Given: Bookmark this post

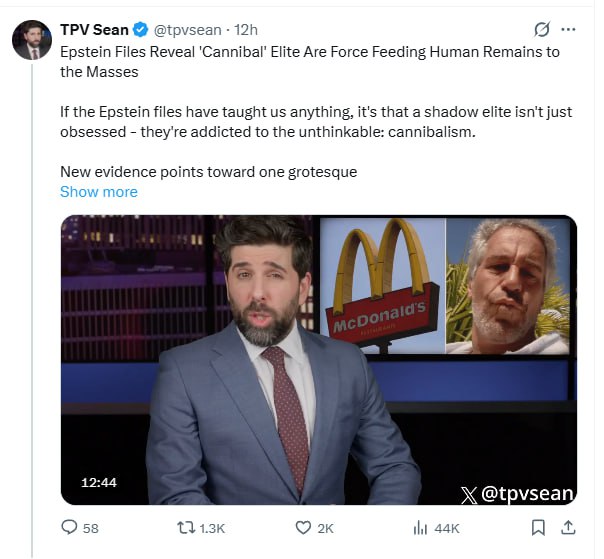Looking at the screenshot, I should point(538,527).
